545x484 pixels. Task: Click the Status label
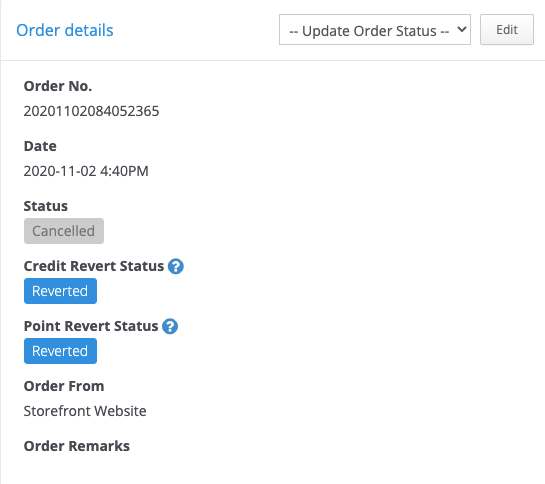tap(46, 206)
